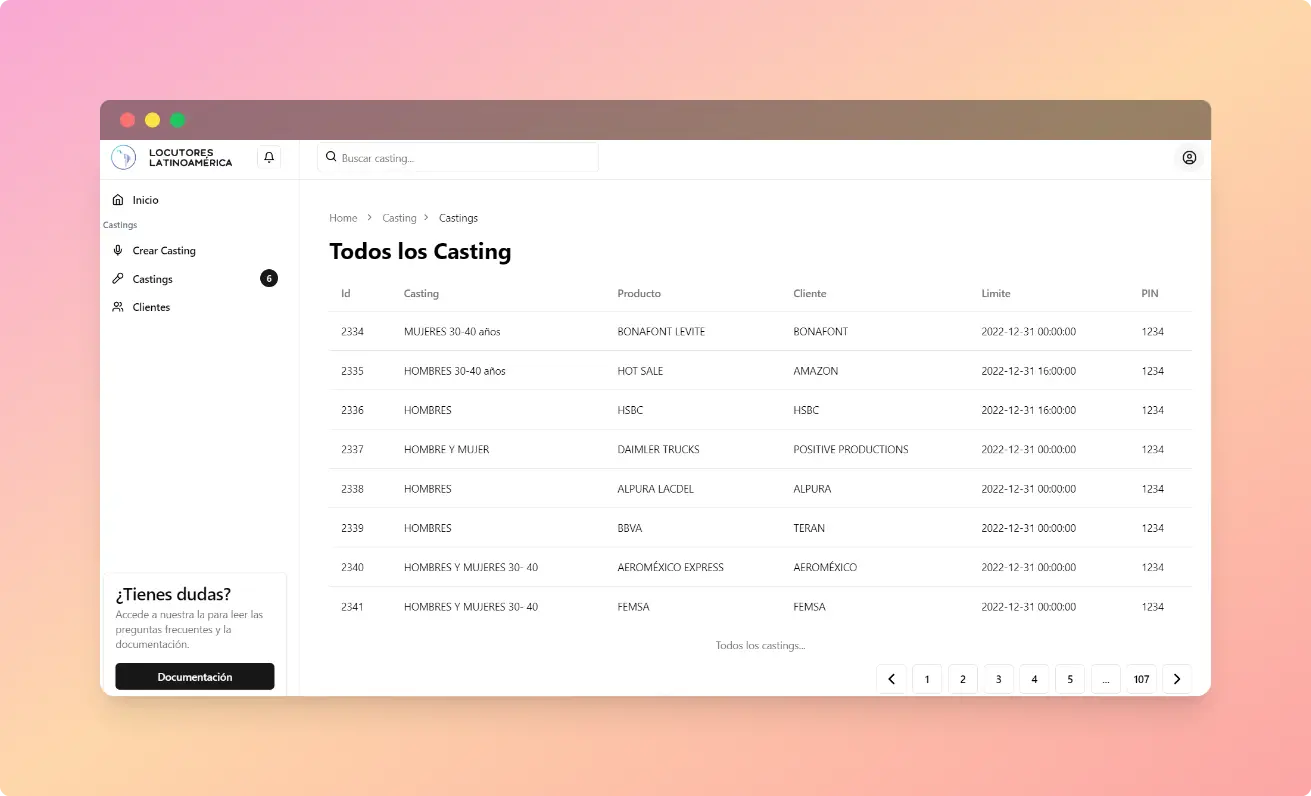Open Castings in the sidebar menu

(x=153, y=279)
